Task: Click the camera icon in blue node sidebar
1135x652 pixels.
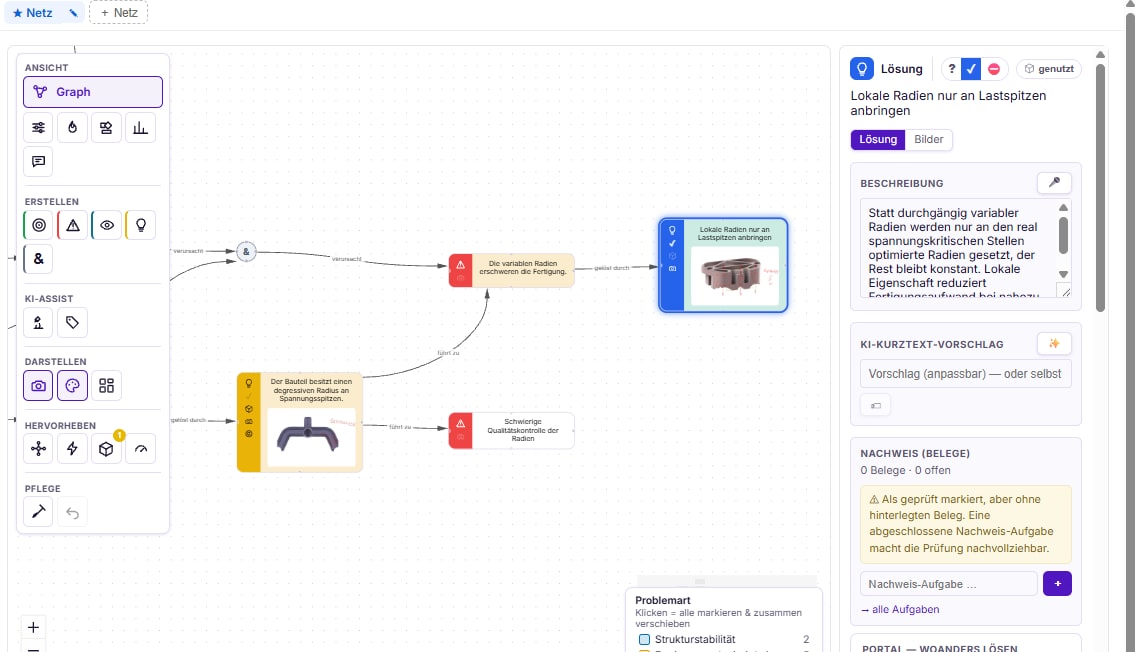Action: pyautogui.click(x=672, y=268)
